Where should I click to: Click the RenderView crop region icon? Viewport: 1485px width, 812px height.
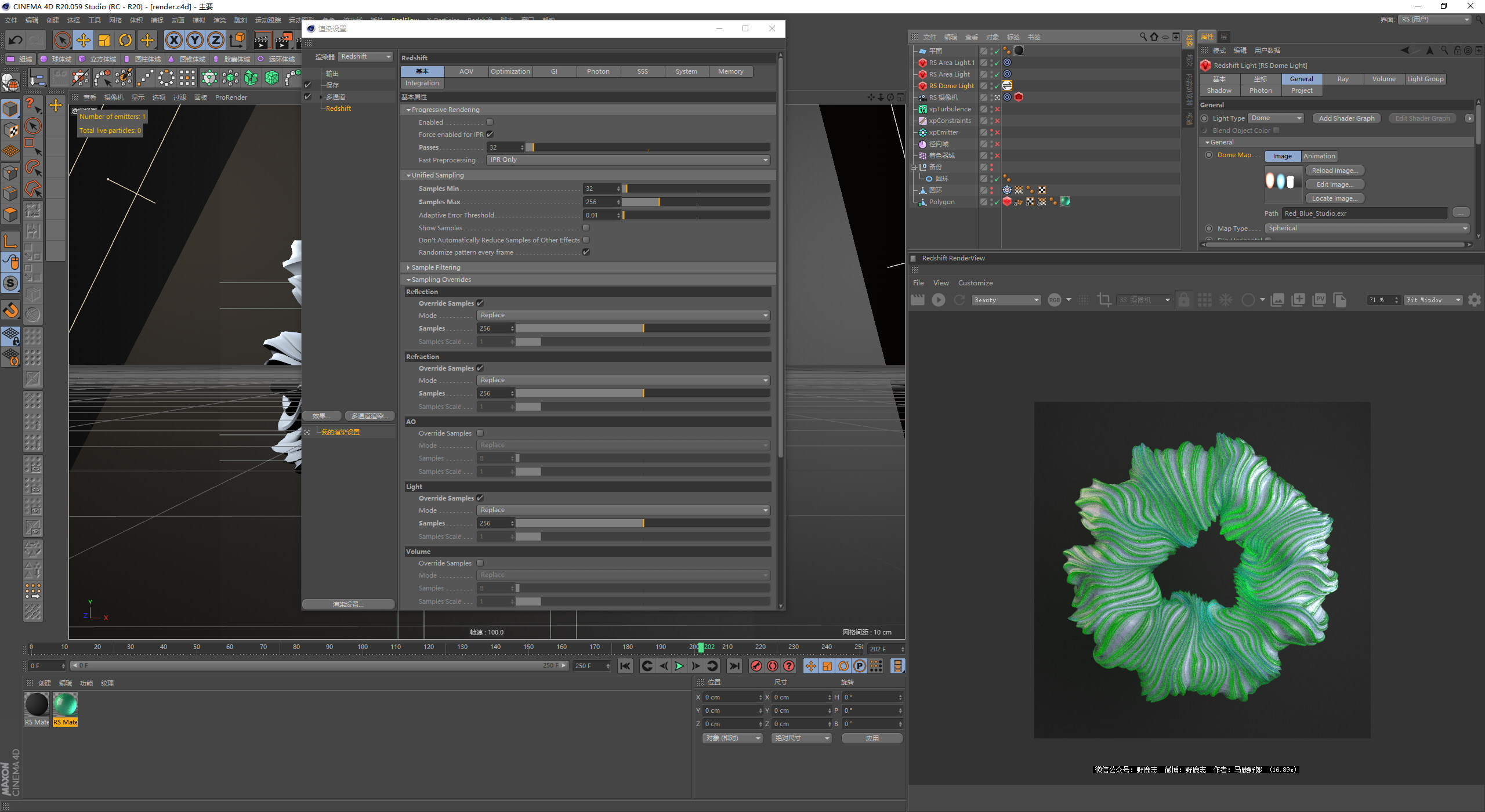(x=1104, y=300)
